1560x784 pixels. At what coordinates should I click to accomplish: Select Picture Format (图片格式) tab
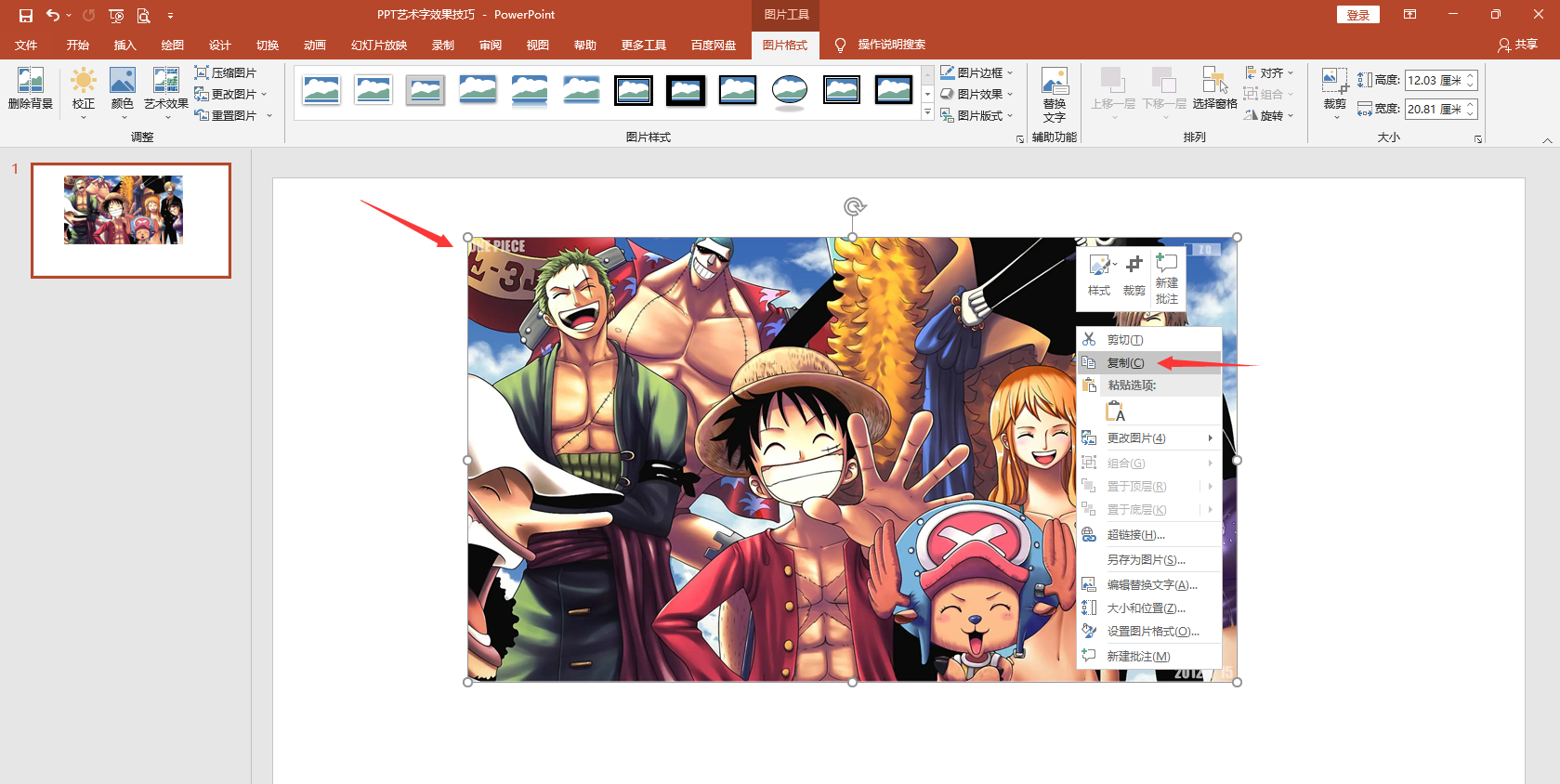coord(785,45)
